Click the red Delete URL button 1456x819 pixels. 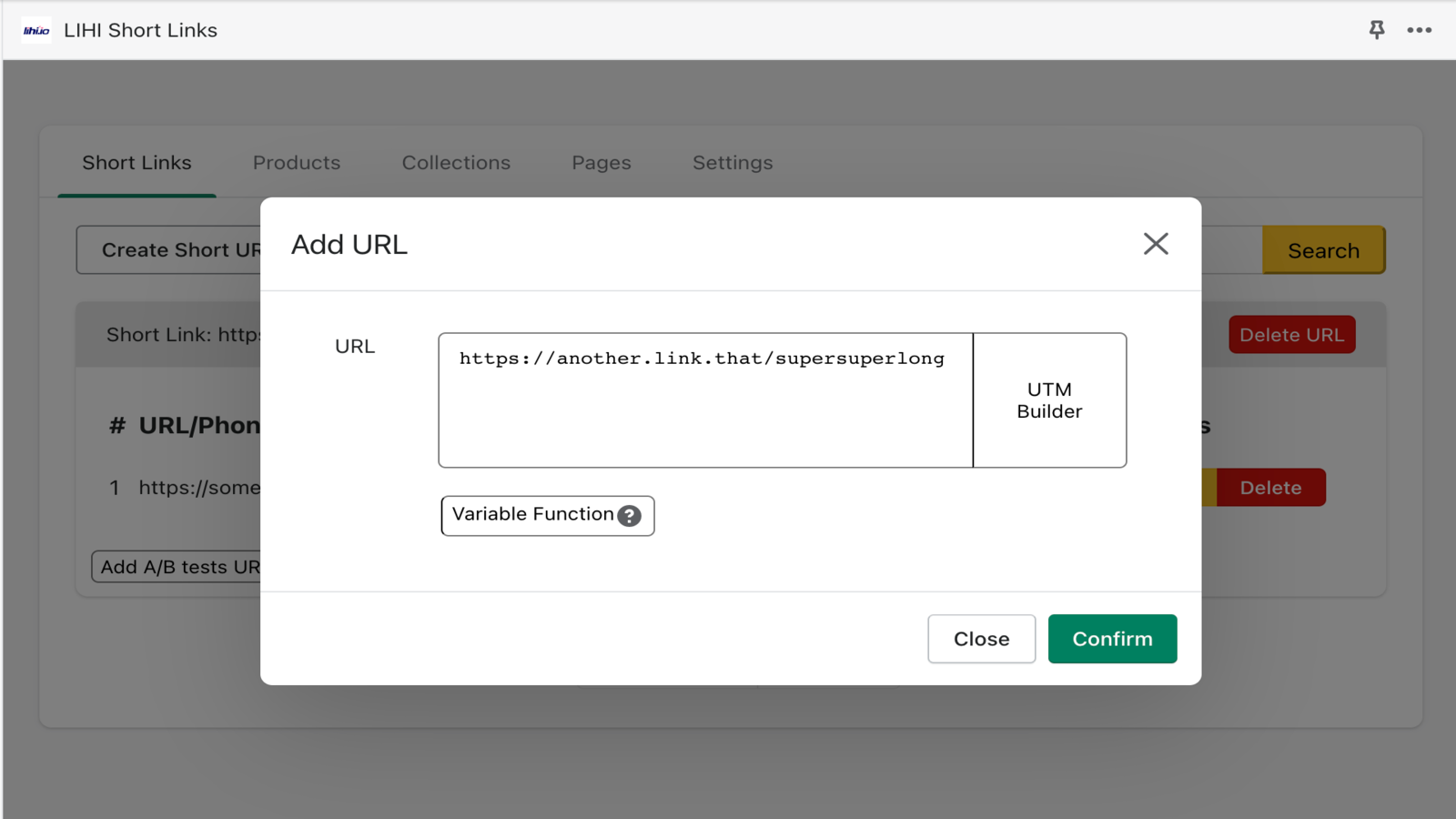(1292, 335)
